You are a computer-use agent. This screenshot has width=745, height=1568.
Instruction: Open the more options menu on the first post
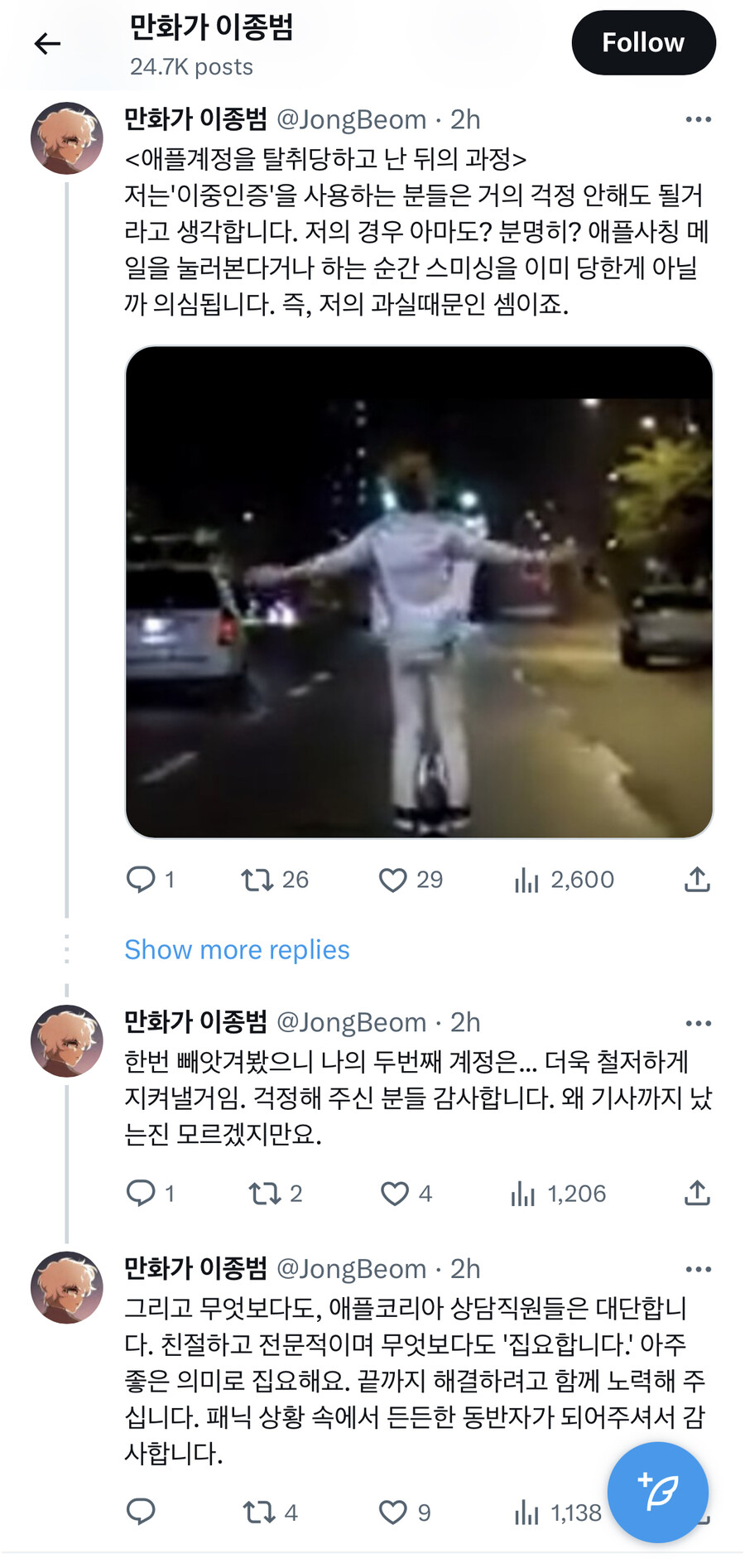pyautogui.click(x=699, y=118)
